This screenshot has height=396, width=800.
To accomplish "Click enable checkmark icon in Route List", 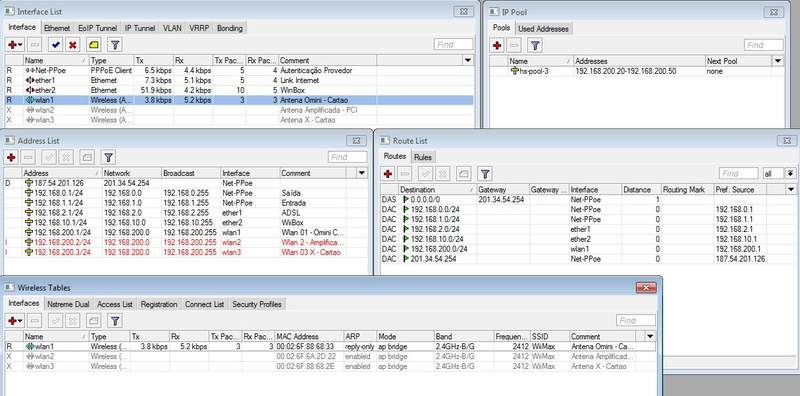I will pos(426,174).
